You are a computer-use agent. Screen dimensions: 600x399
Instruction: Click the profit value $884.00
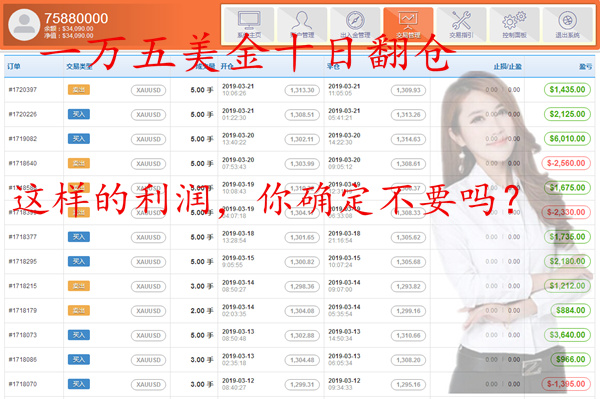click(571, 310)
